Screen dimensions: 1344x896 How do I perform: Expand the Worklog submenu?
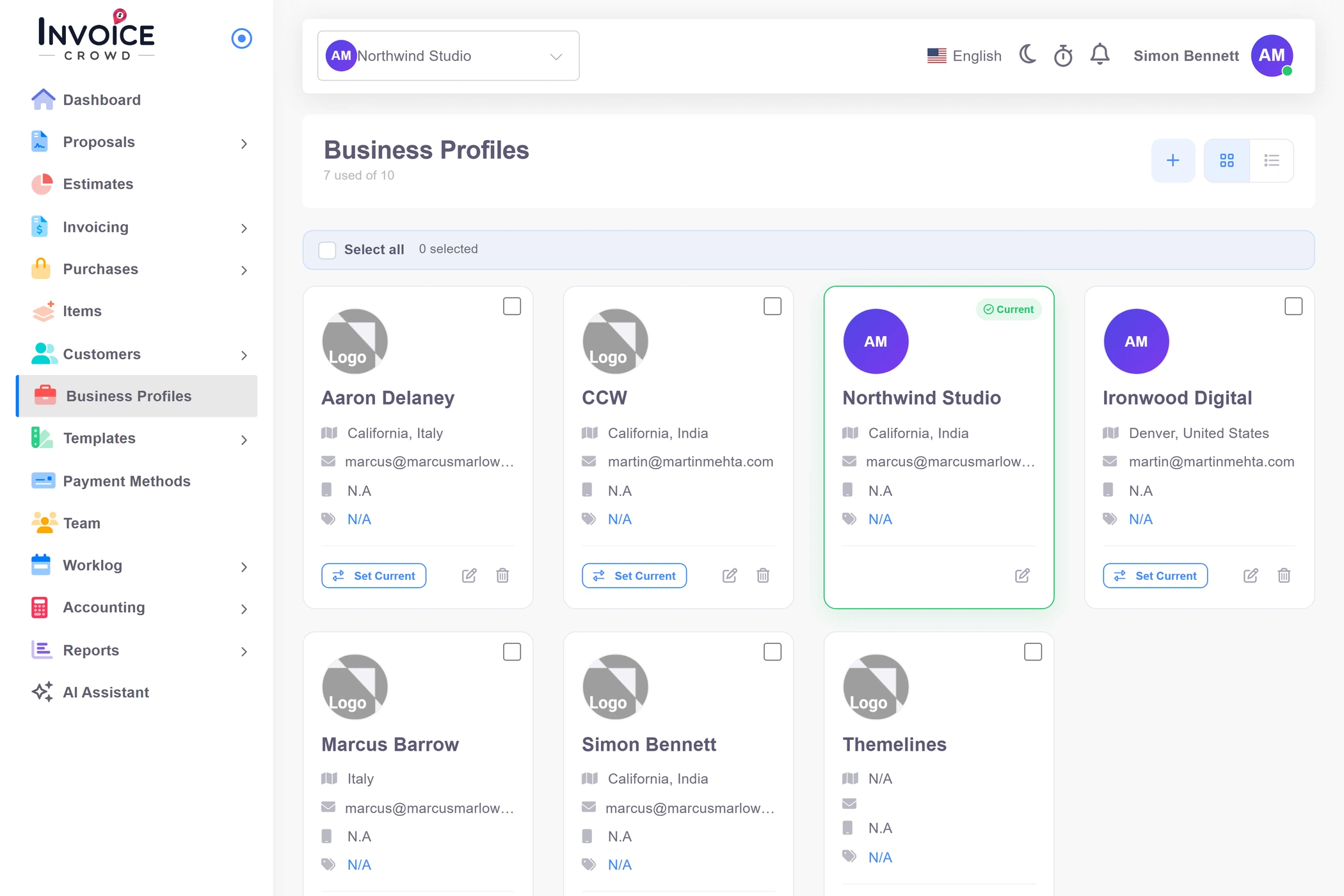(244, 567)
